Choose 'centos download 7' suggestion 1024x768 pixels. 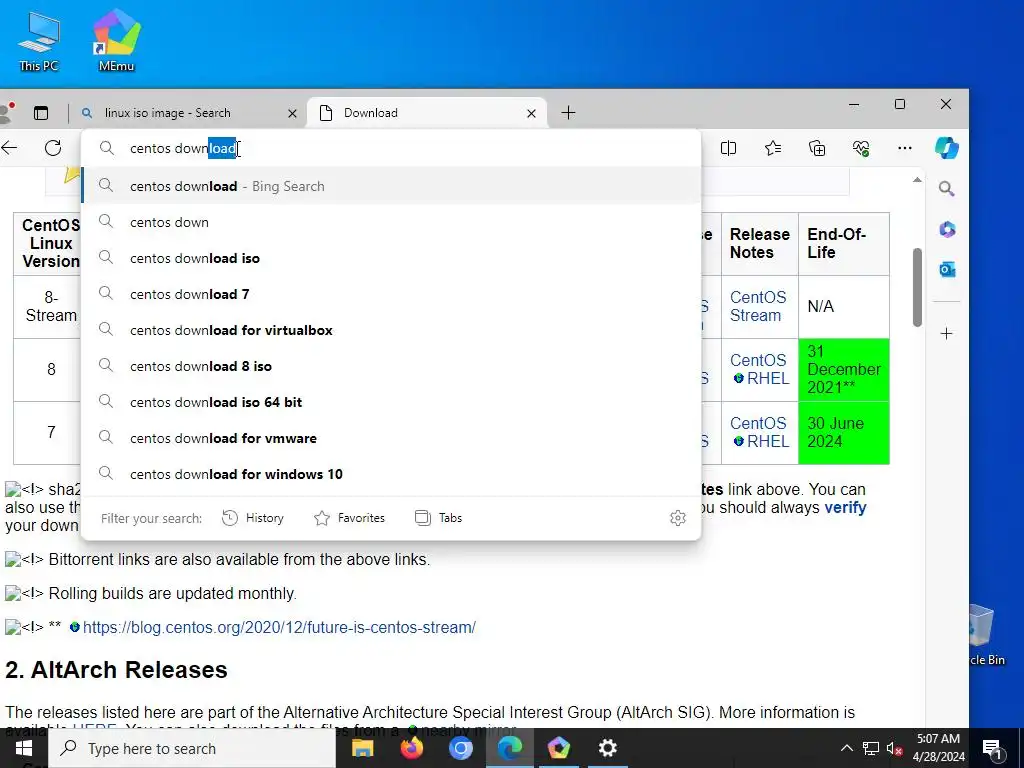(391, 294)
